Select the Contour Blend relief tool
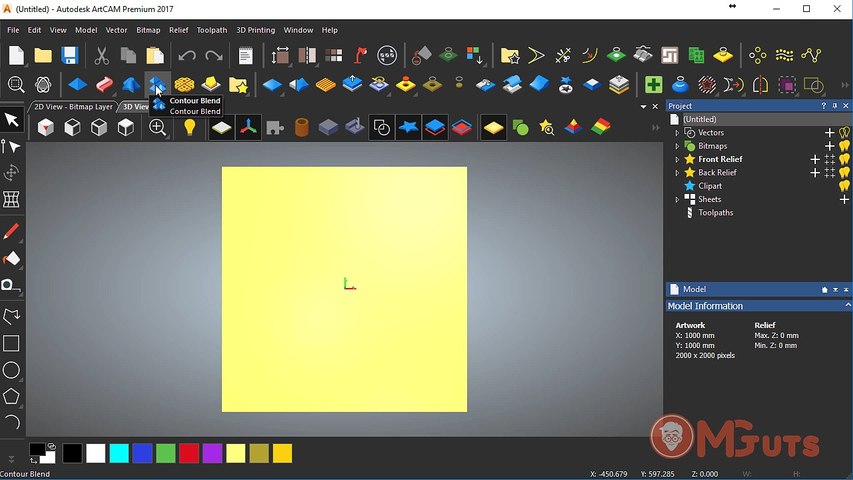 tap(157, 84)
